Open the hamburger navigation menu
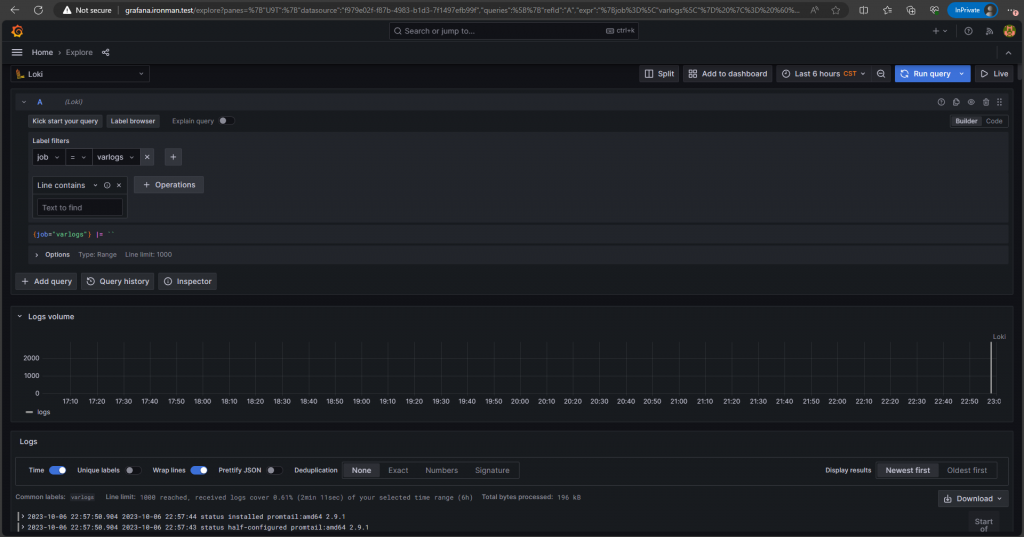Image resolution: width=1024 pixels, height=537 pixels. [x=17, y=52]
